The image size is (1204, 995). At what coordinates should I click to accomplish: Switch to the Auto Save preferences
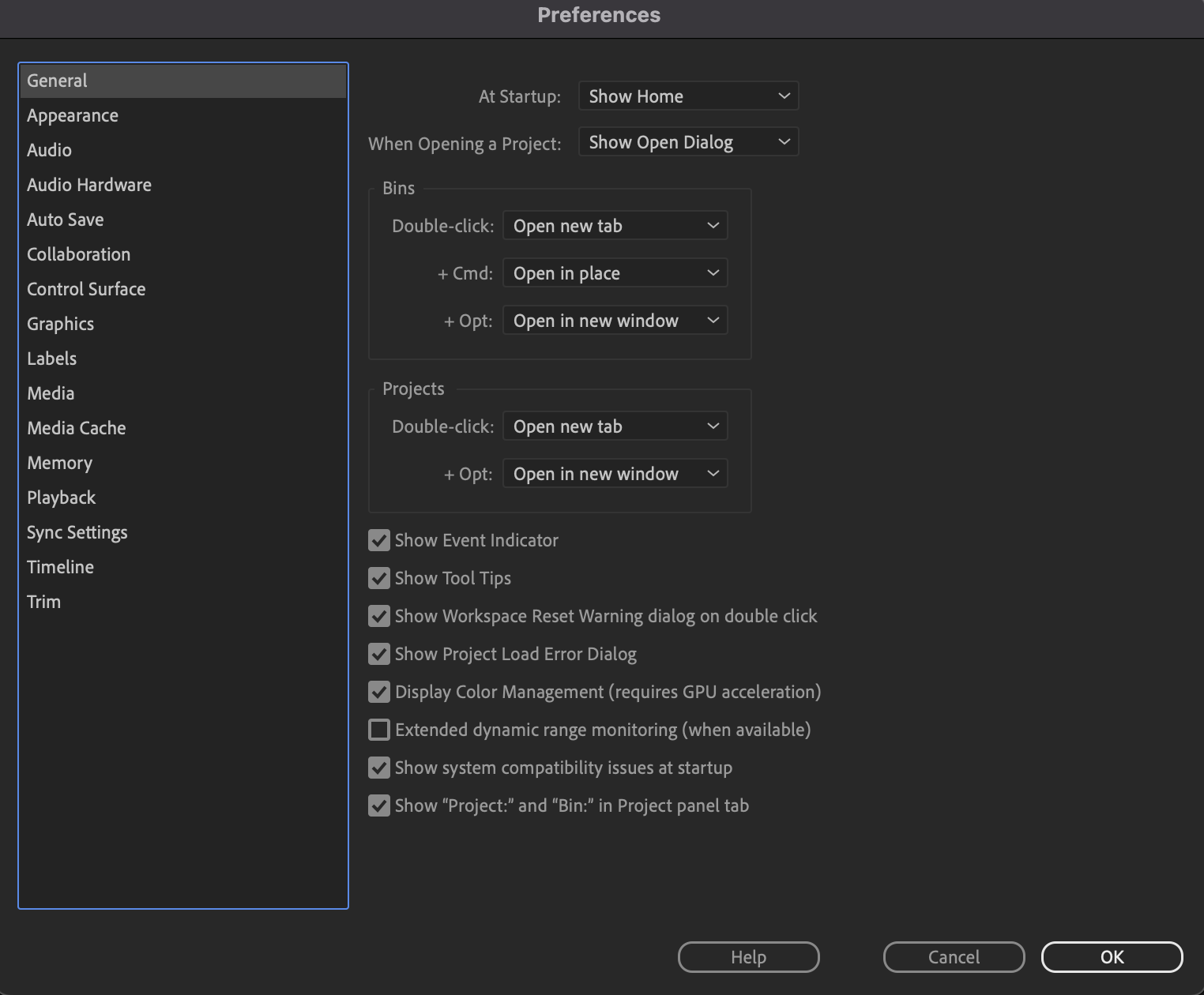(66, 219)
